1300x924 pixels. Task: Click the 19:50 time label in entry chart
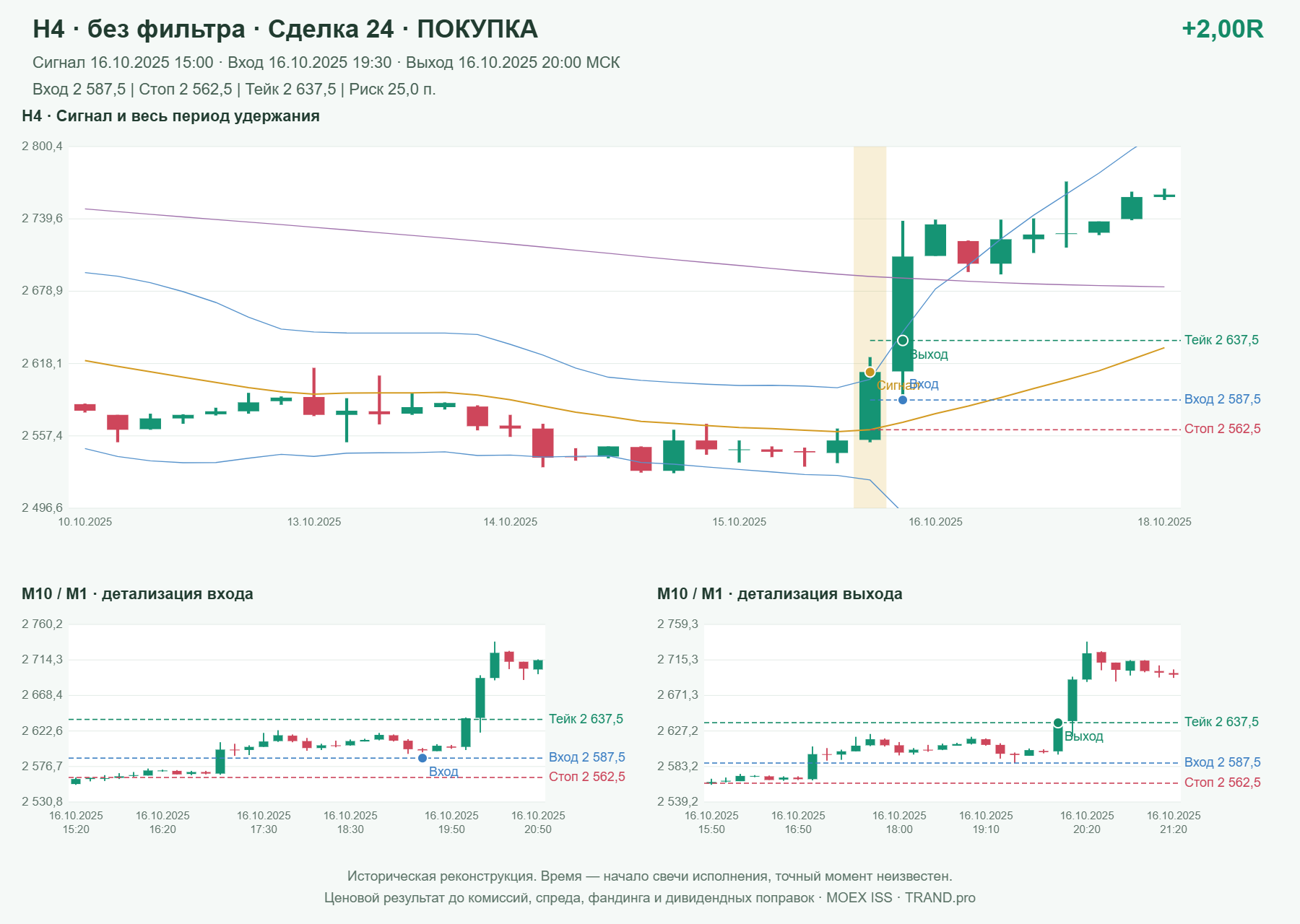(x=451, y=829)
